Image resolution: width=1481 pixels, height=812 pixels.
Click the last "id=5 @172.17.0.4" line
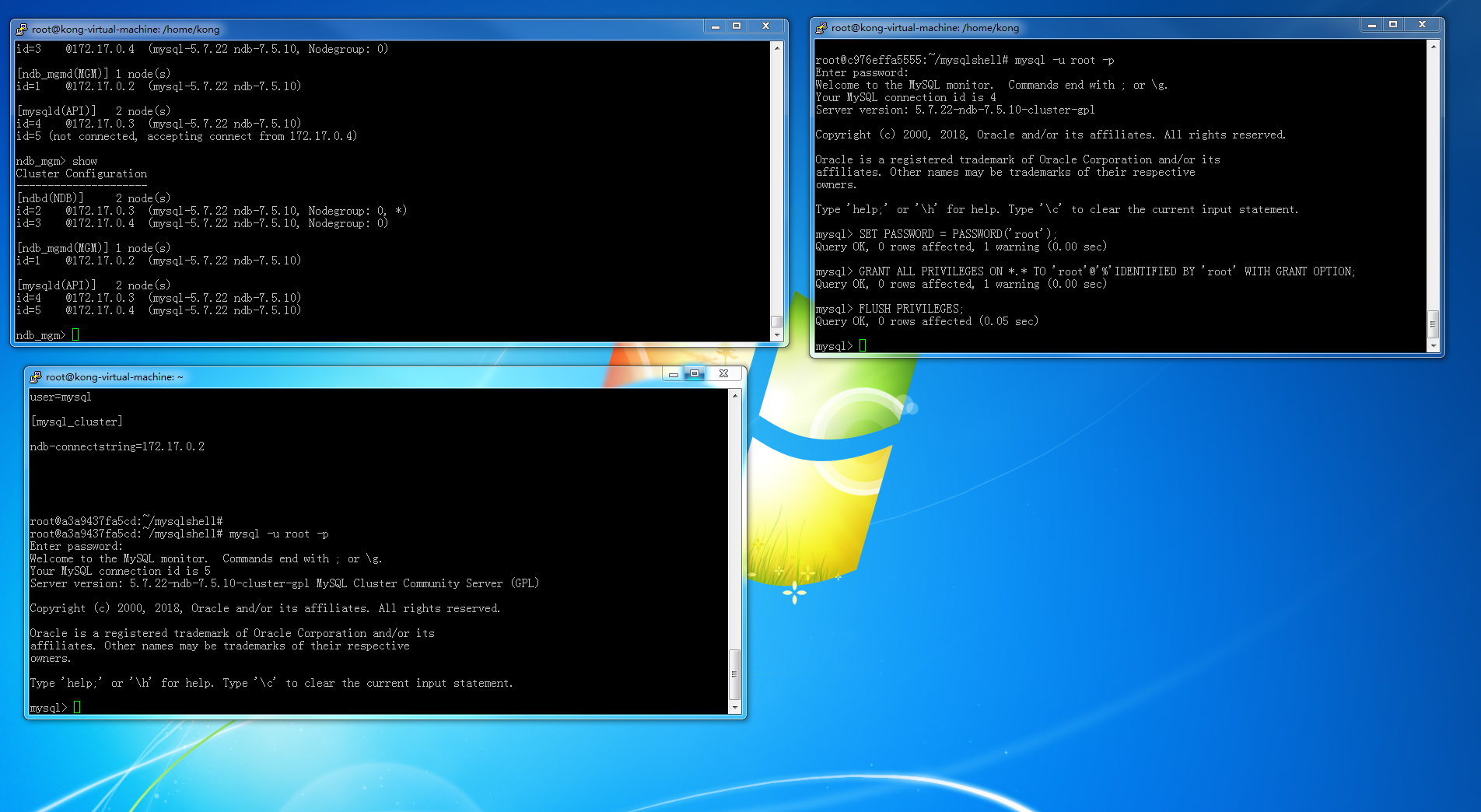pyautogui.click(x=159, y=310)
